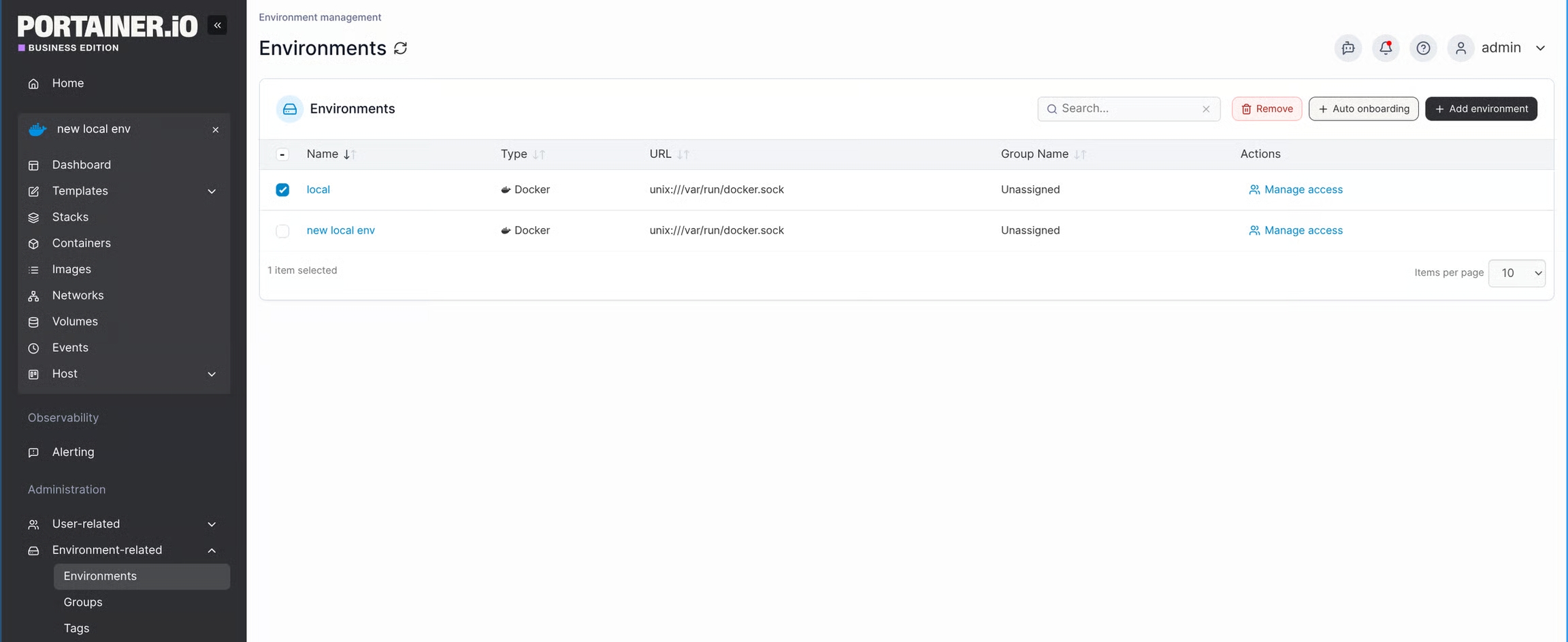
Task: Select the new local env row checkbox
Action: click(x=282, y=231)
